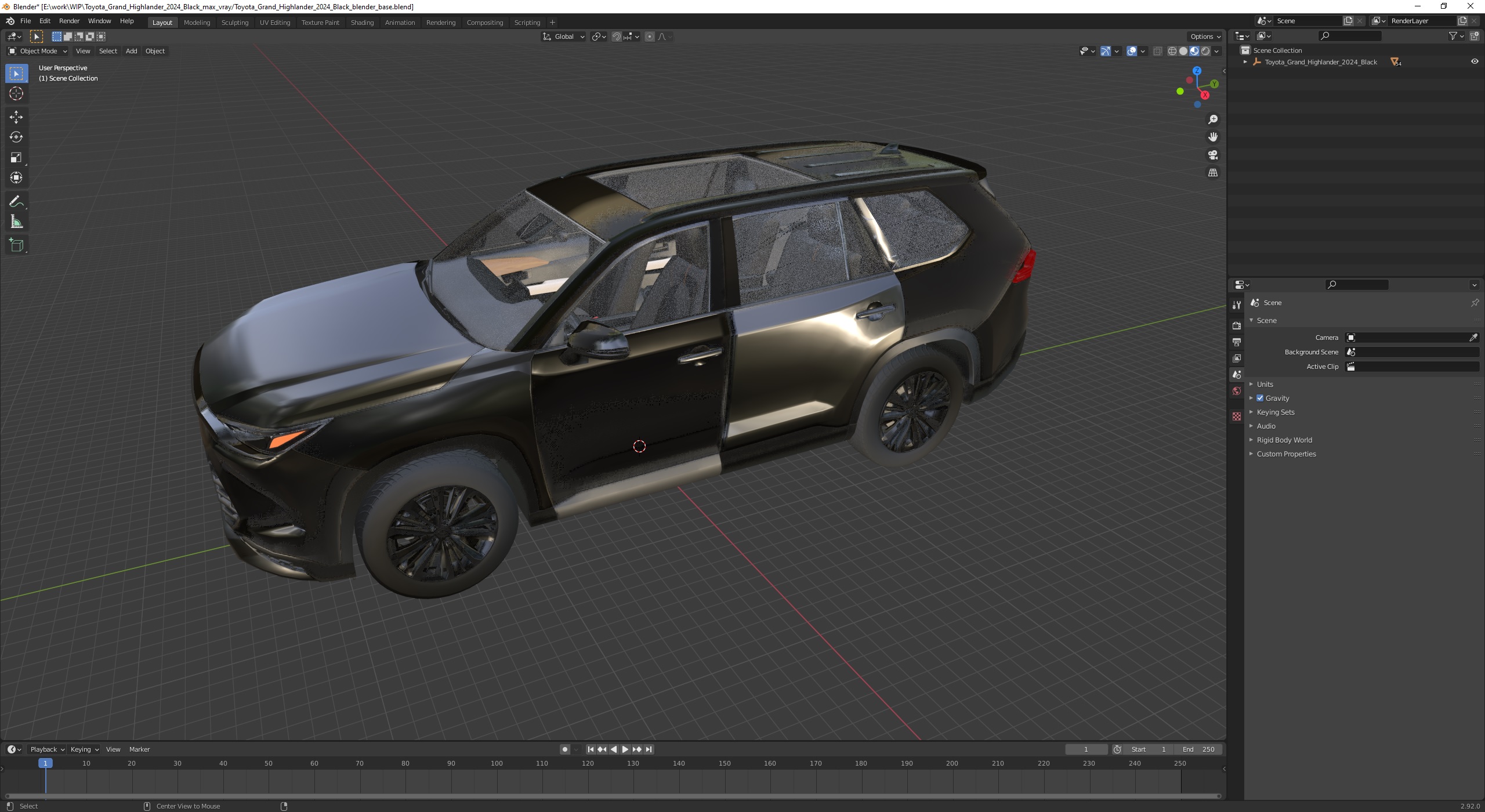Open the Render menu
1485x812 pixels.
tap(69, 21)
